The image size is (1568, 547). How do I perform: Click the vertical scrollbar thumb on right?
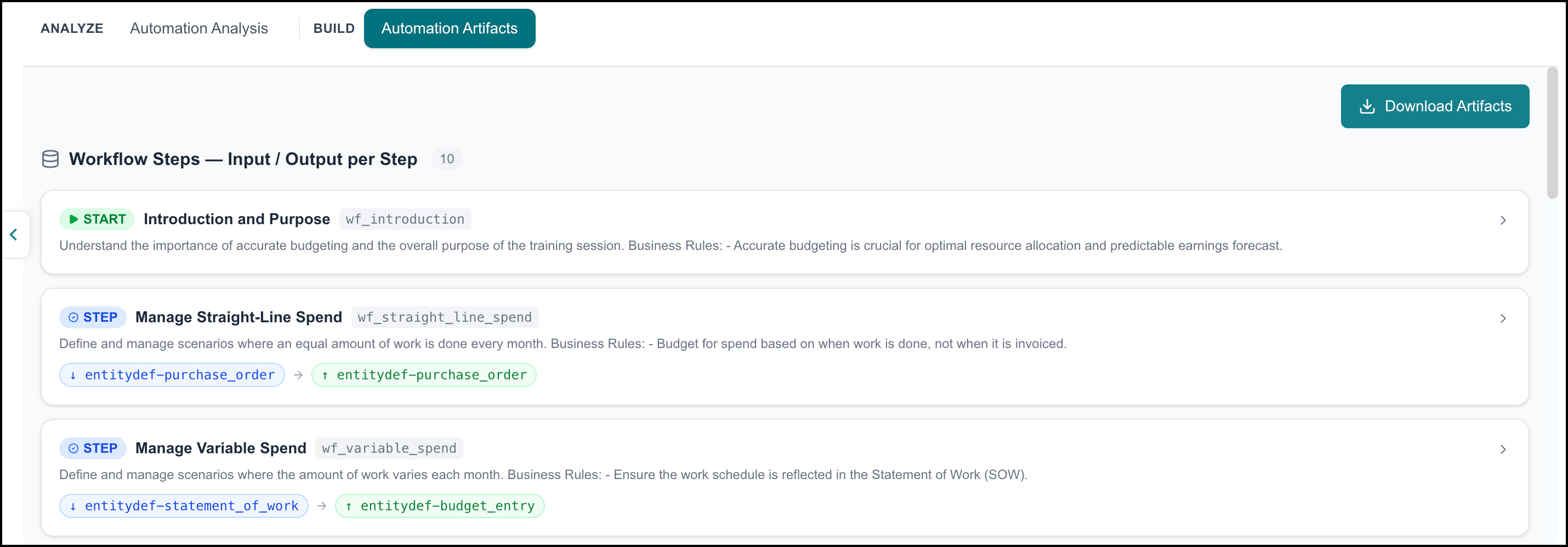1552,133
